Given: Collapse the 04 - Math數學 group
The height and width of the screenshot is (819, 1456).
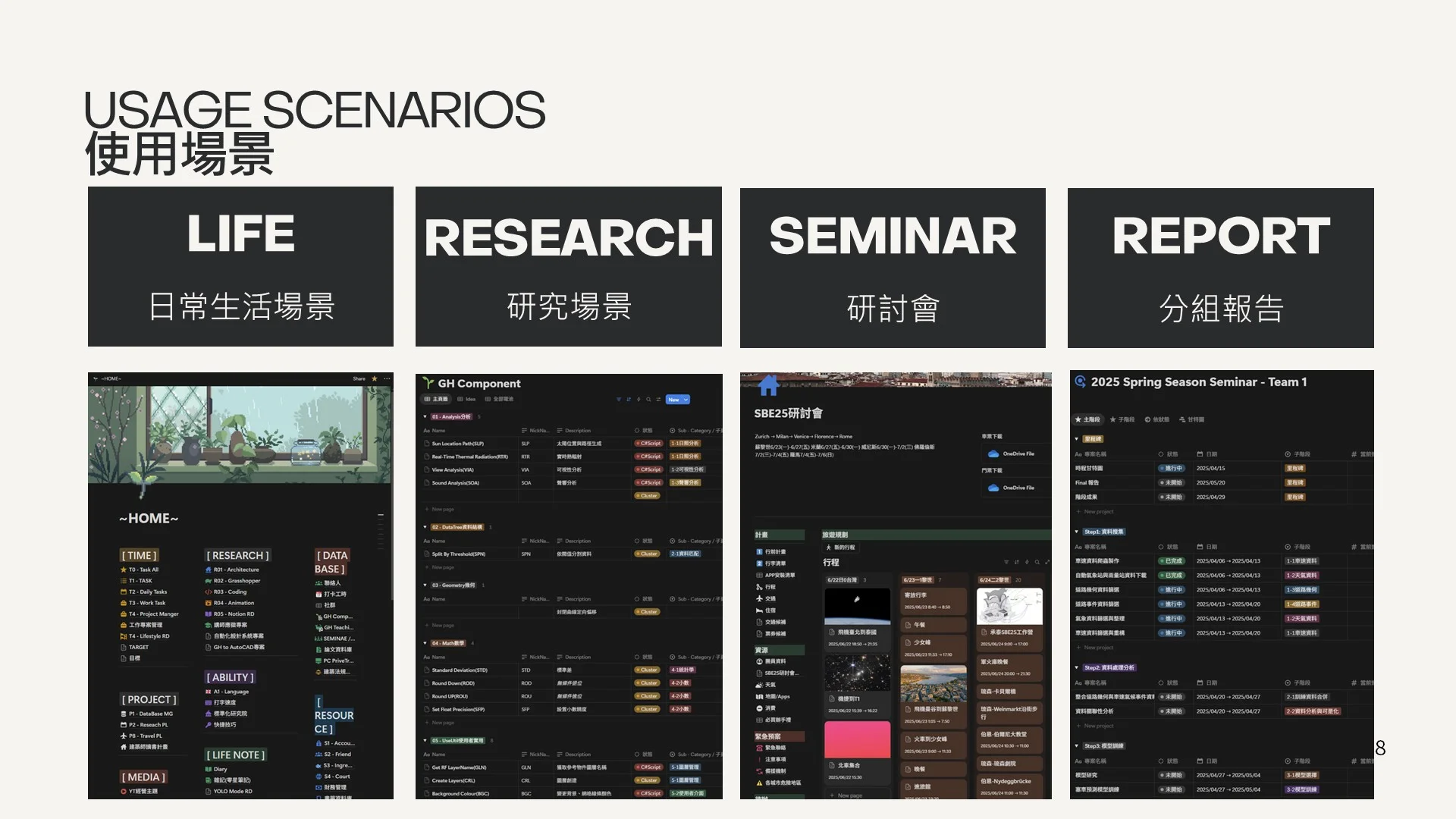Looking at the screenshot, I should point(425,643).
